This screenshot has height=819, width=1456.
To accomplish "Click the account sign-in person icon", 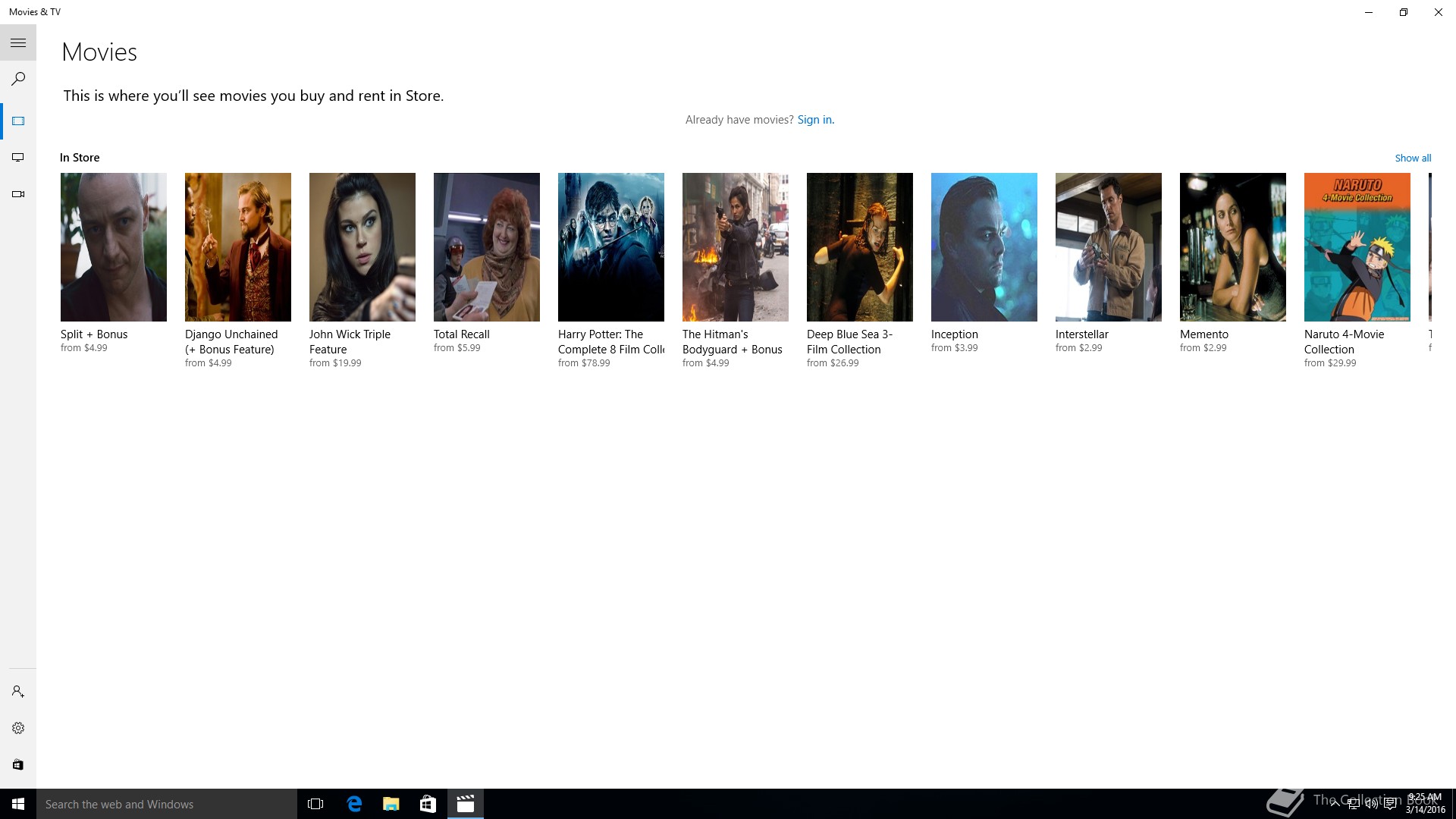I will pos(18,692).
